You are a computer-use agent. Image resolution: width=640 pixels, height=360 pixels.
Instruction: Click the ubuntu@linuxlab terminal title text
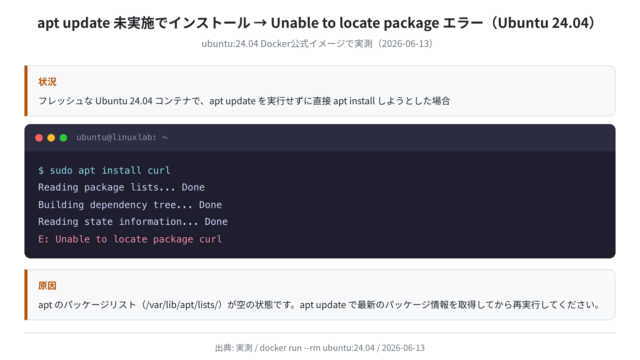pos(122,138)
